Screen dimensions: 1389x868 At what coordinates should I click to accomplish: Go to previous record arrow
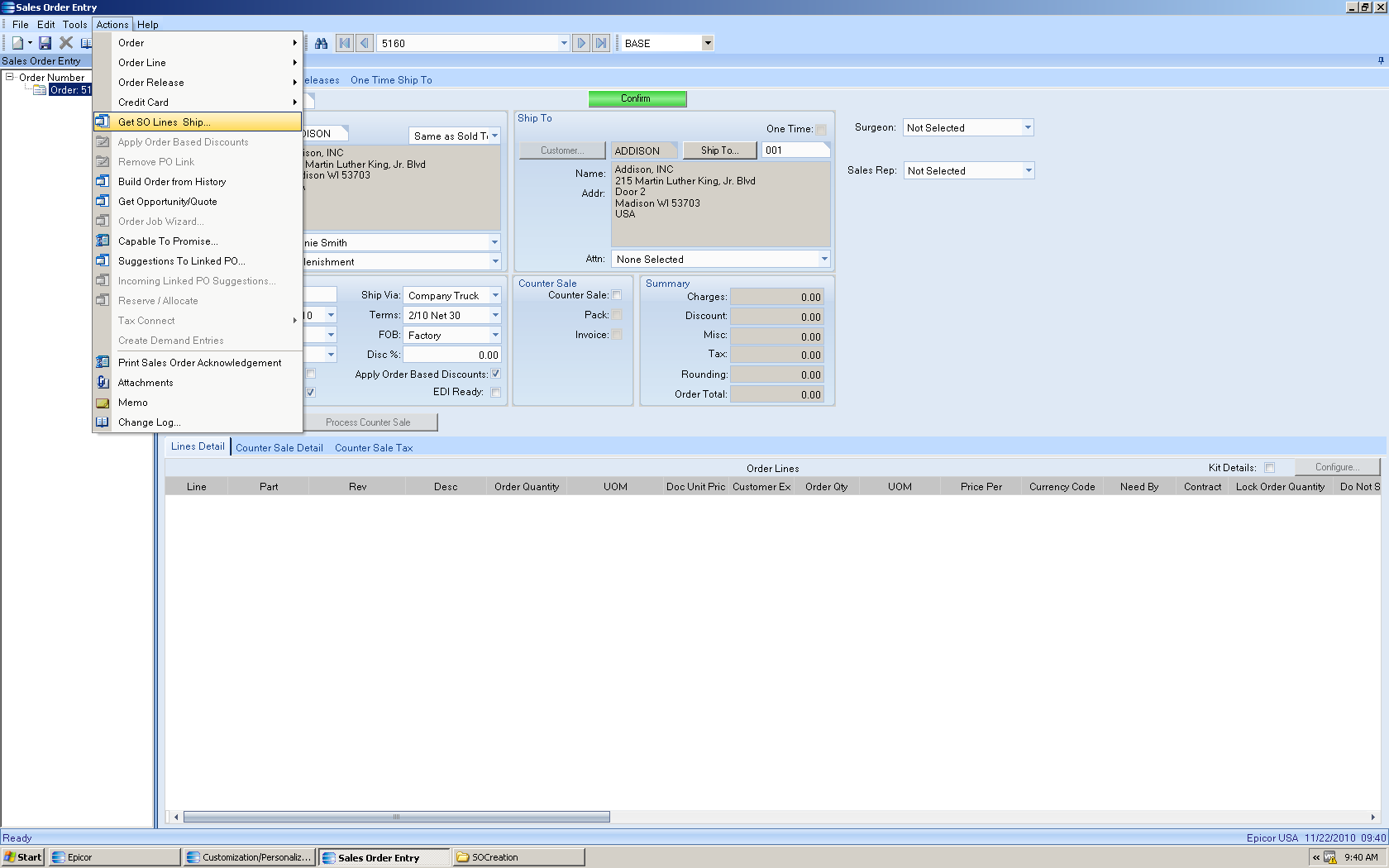(x=365, y=43)
